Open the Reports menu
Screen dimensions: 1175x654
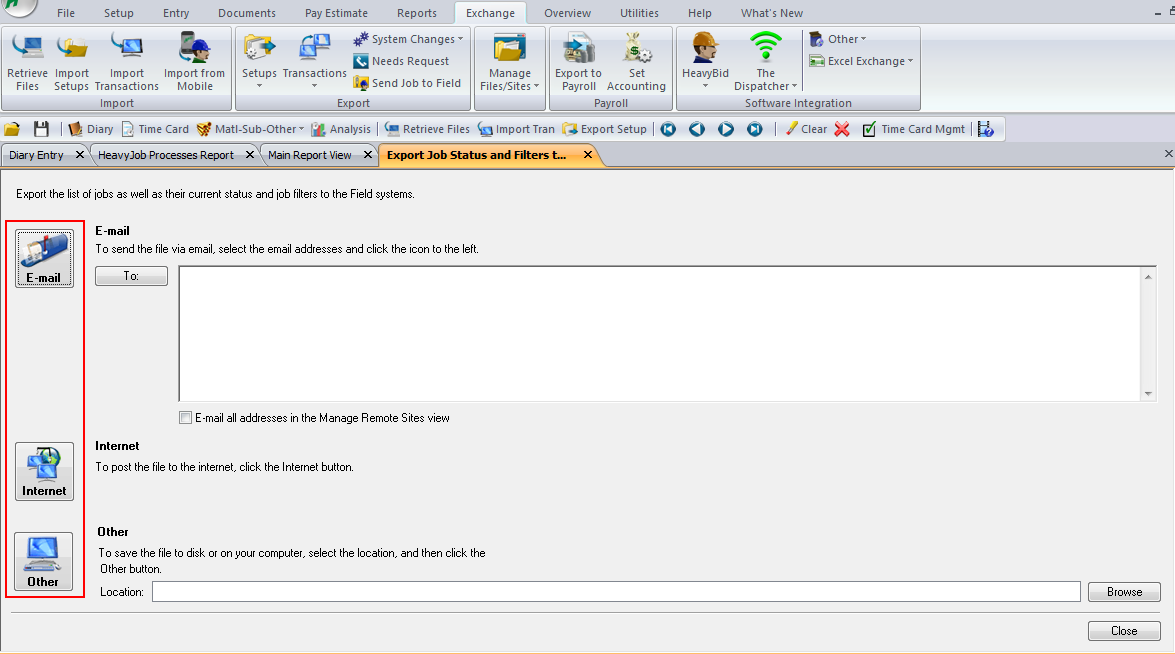click(416, 13)
